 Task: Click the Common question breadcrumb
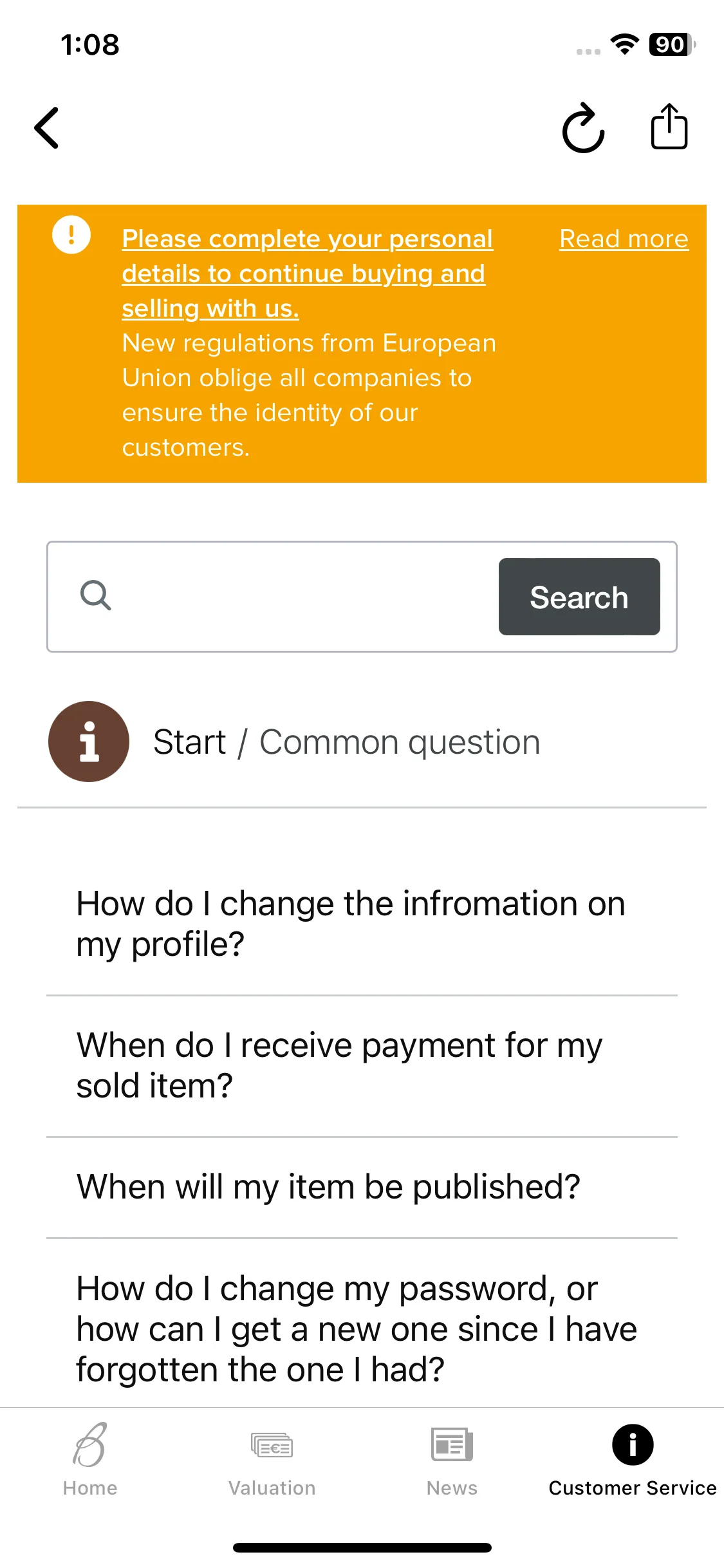pyautogui.click(x=400, y=742)
